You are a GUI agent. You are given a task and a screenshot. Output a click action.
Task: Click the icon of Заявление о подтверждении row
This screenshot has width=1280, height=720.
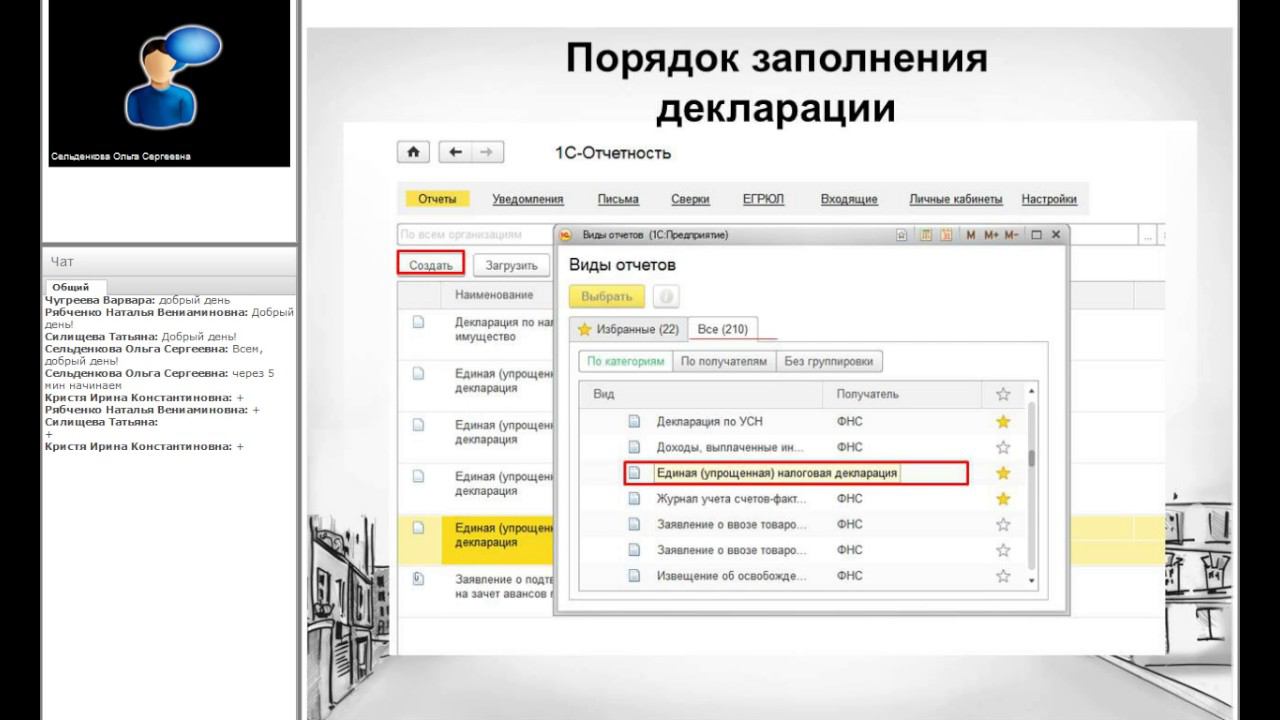(x=418, y=578)
